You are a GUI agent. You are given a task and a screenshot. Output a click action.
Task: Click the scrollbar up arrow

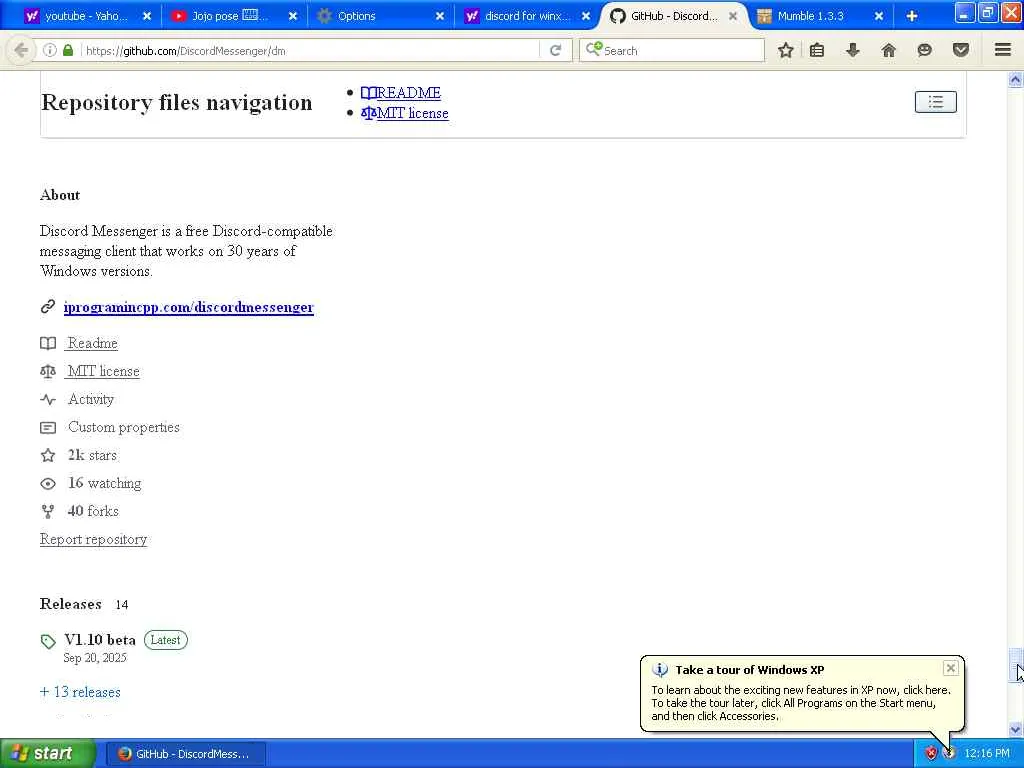click(x=1015, y=80)
